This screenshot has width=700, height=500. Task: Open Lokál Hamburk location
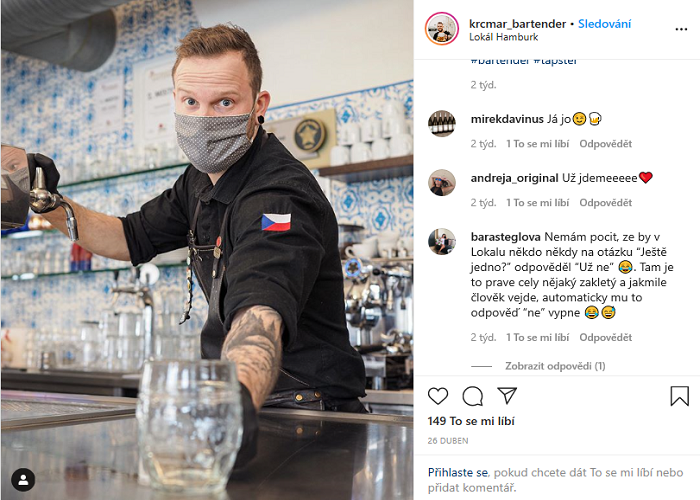pos(504,37)
